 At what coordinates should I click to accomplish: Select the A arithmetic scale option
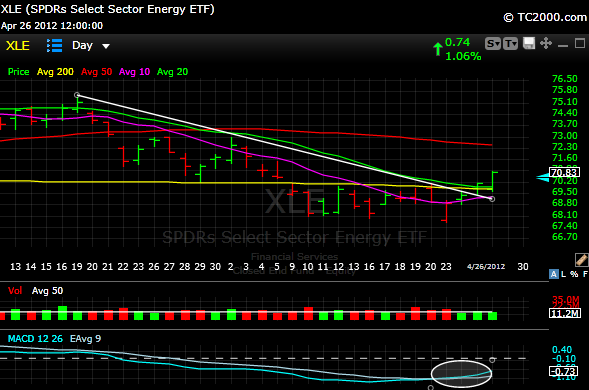pyautogui.click(x=554, y=274)
